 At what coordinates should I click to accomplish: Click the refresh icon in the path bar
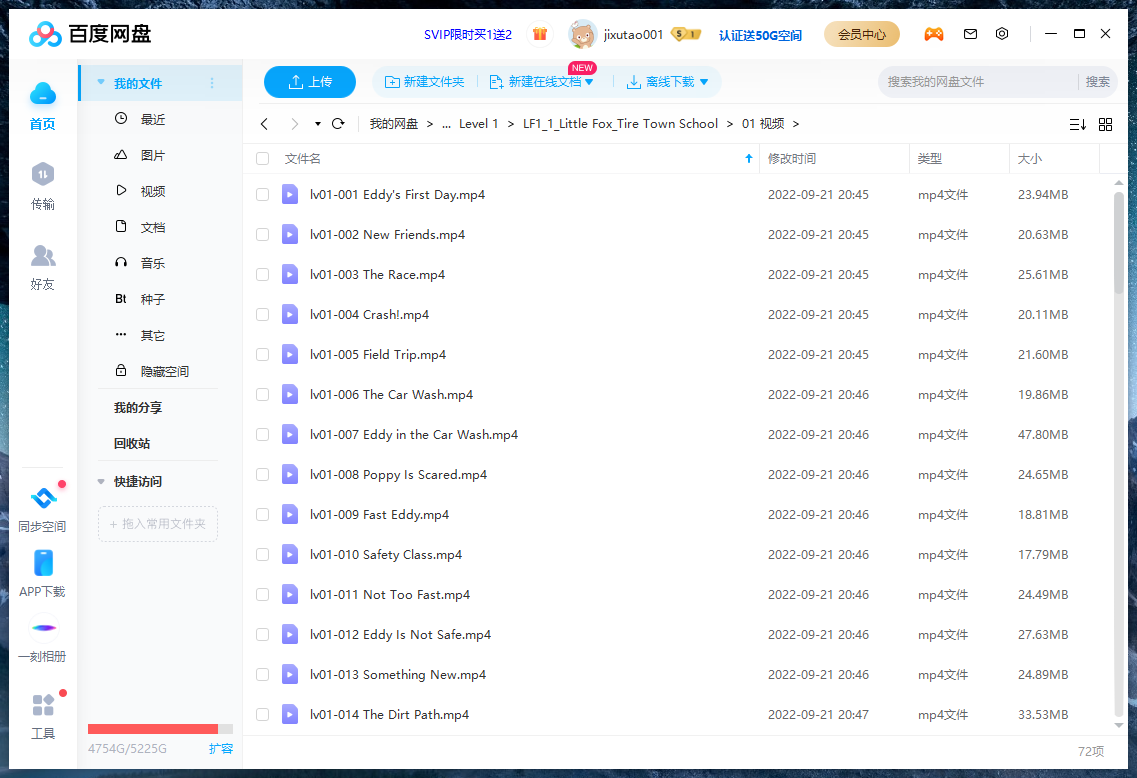pyautogui.click(x=338, y=124)
